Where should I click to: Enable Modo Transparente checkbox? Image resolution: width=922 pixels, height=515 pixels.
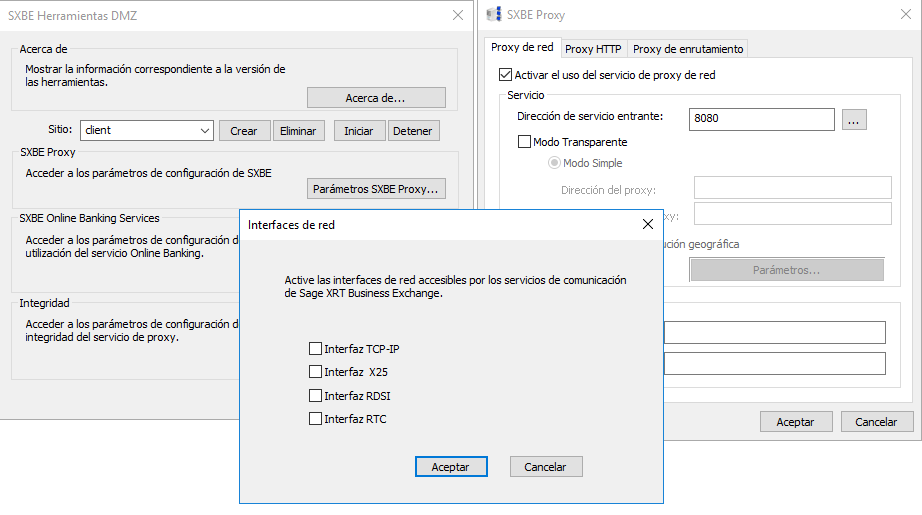click(x=524, y=142)
